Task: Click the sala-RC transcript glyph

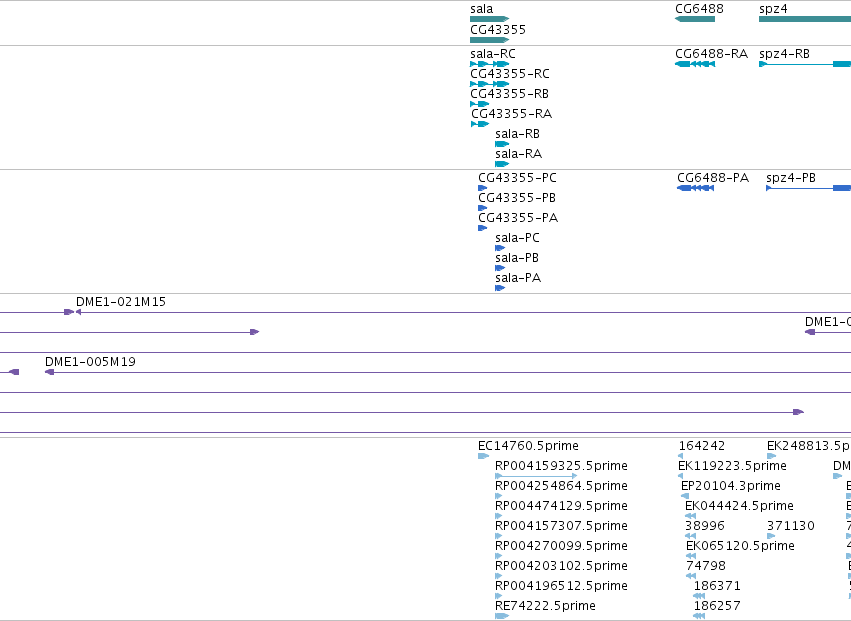Action: (x=490, y=64)
